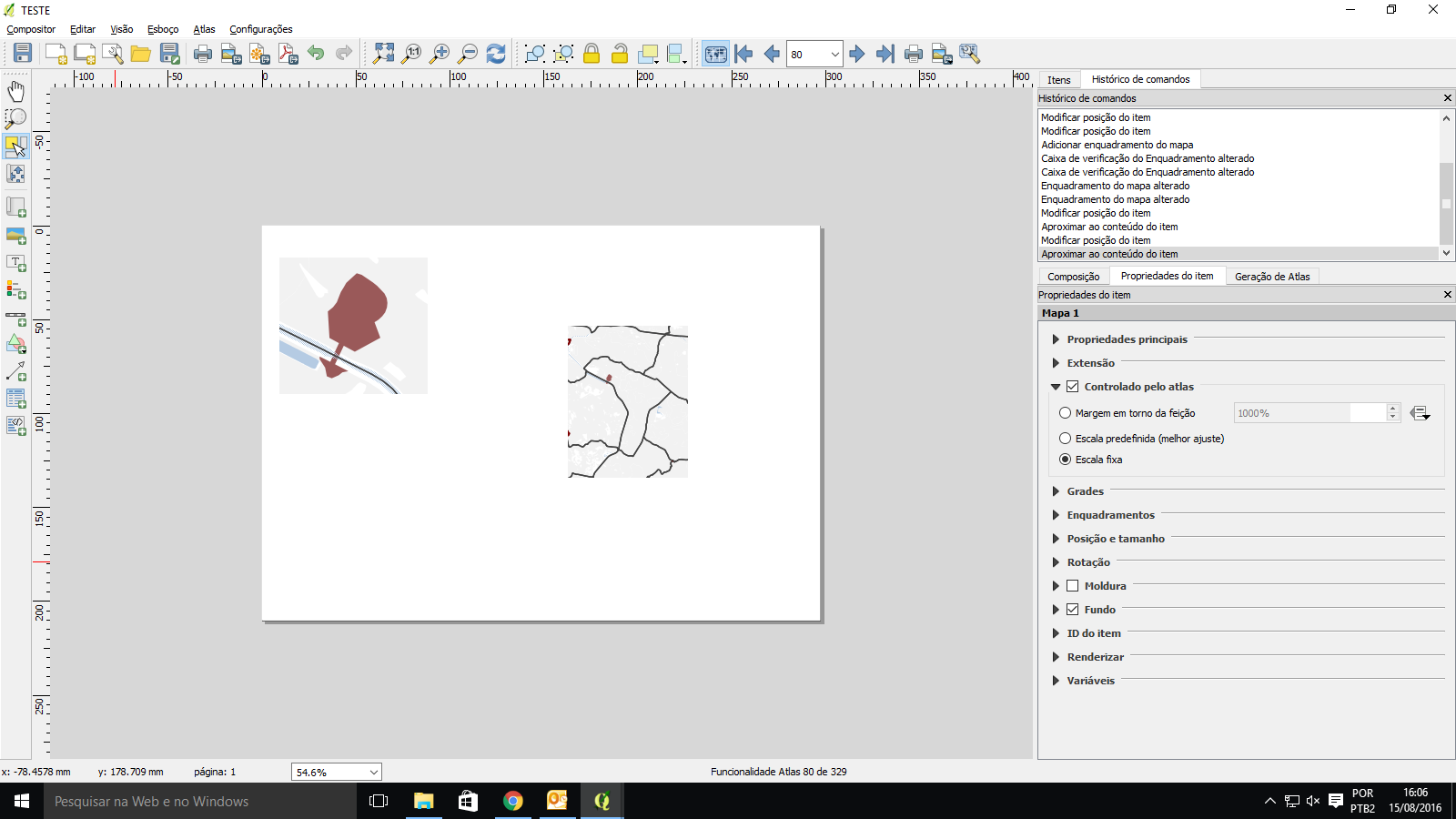The image size is (1456, 819).
Task: Lock the selected items
Action: (x=591, y=54)
